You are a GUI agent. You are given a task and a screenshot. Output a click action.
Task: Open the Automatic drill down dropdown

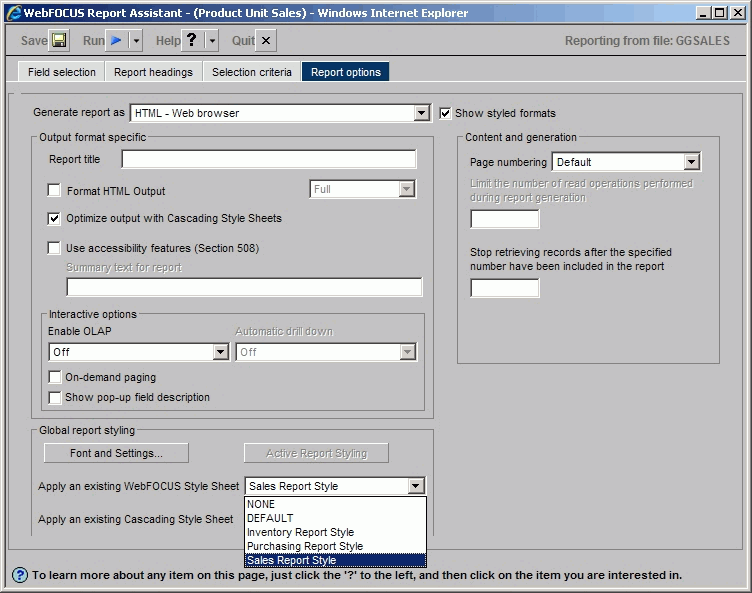coord(326,352)
